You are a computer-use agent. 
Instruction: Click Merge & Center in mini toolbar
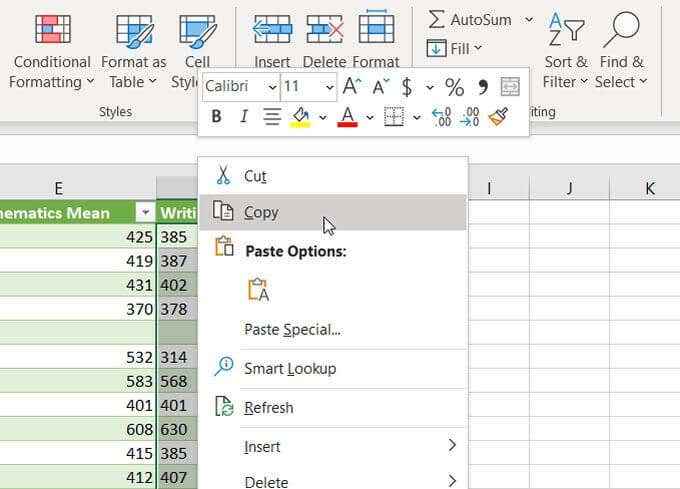510,86
